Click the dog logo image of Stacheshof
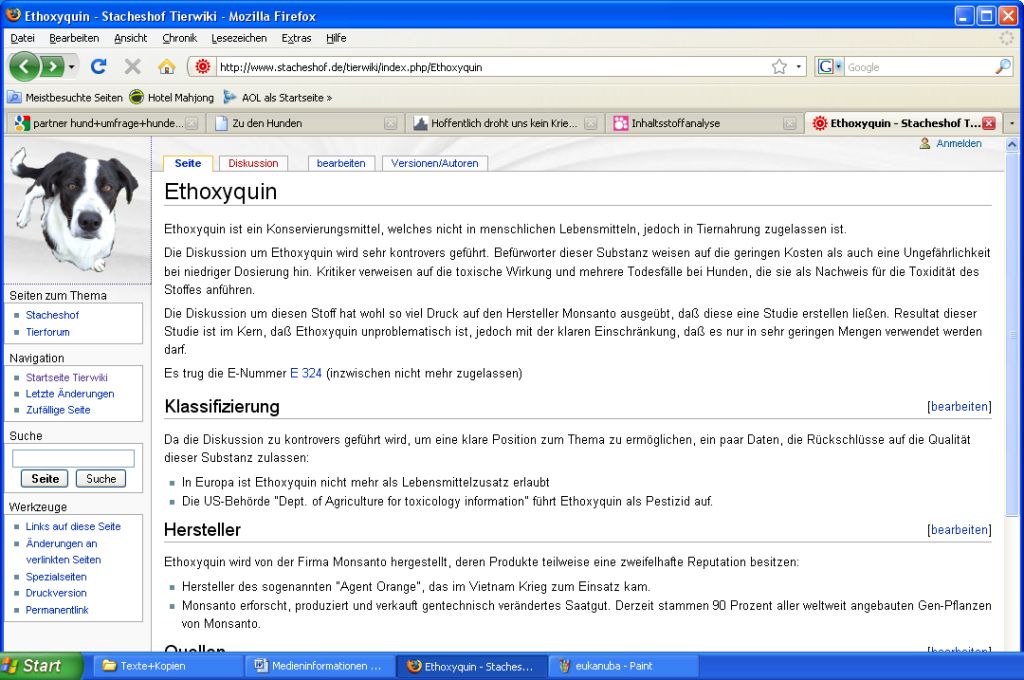 (x=76, y=209)
